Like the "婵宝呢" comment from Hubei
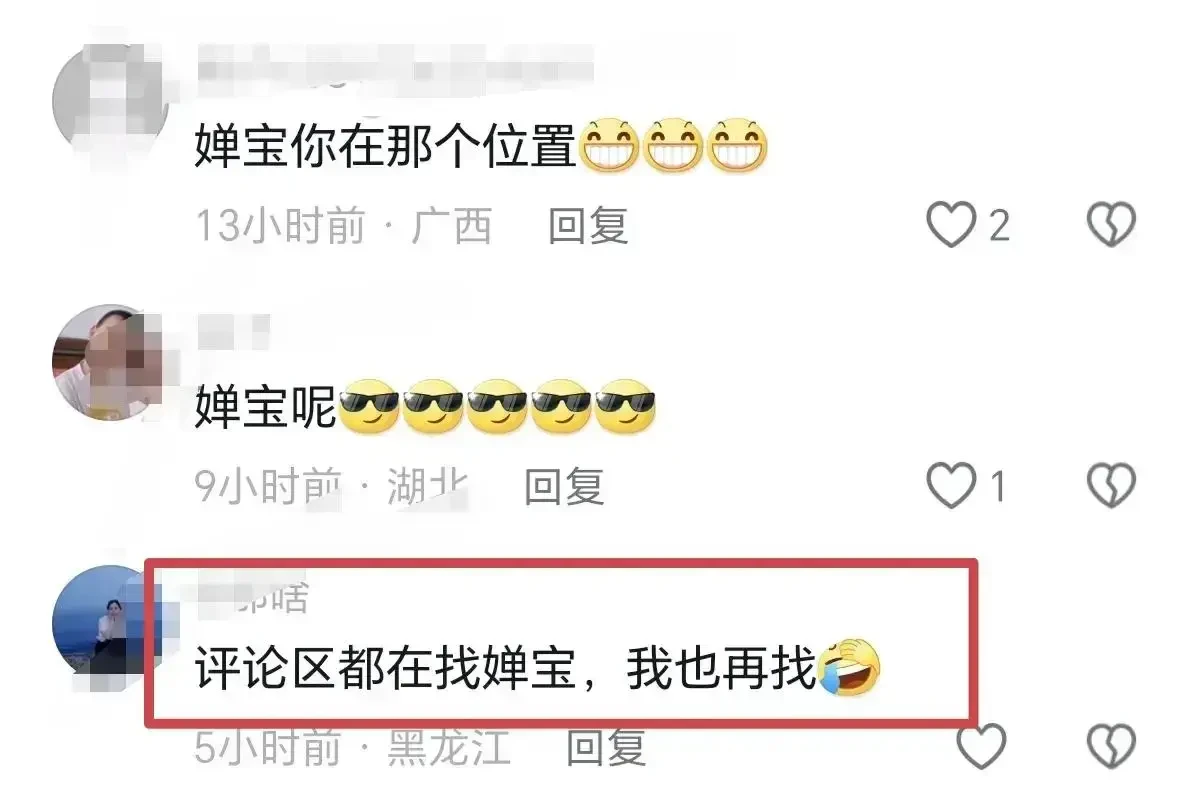 click(x=950, y=486)
